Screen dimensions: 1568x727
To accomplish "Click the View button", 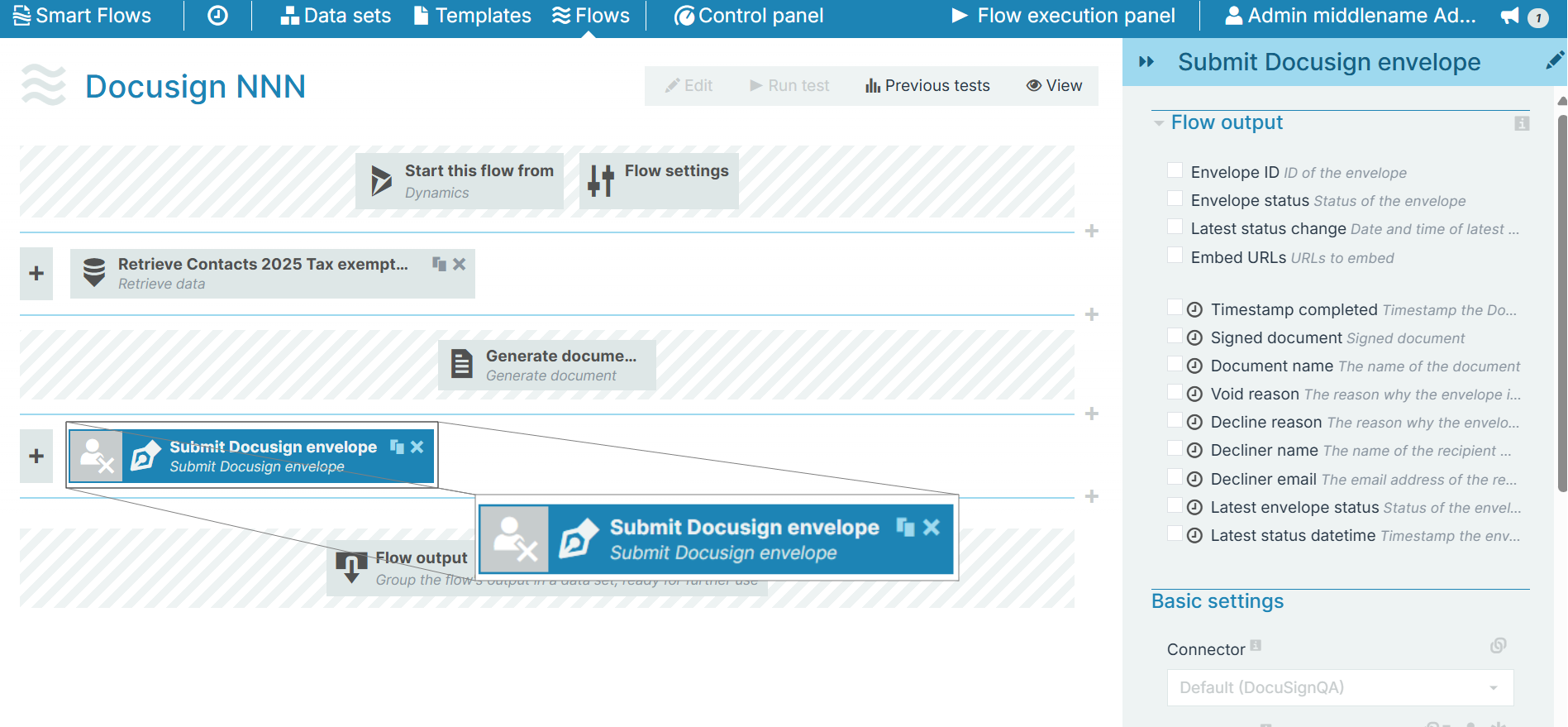I will point(1054,85).
